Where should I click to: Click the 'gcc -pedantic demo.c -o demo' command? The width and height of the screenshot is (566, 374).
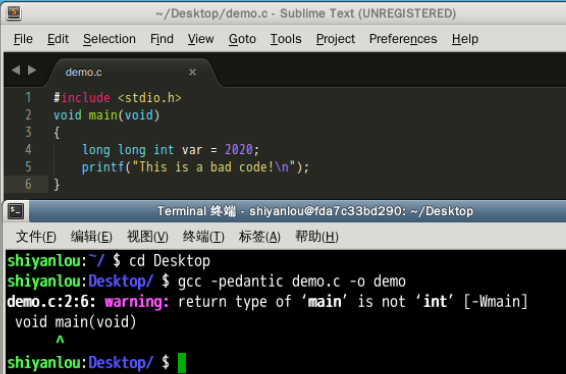coord(292,281)
